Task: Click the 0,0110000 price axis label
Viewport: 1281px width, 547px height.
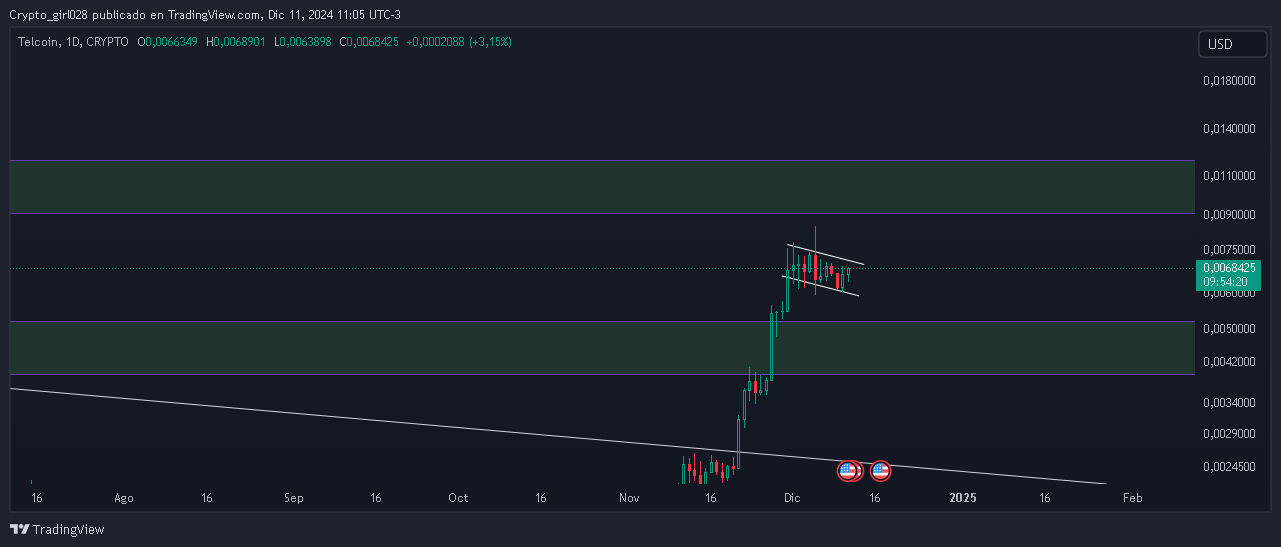Action: pyautogui.click(x=1229, y=176)
